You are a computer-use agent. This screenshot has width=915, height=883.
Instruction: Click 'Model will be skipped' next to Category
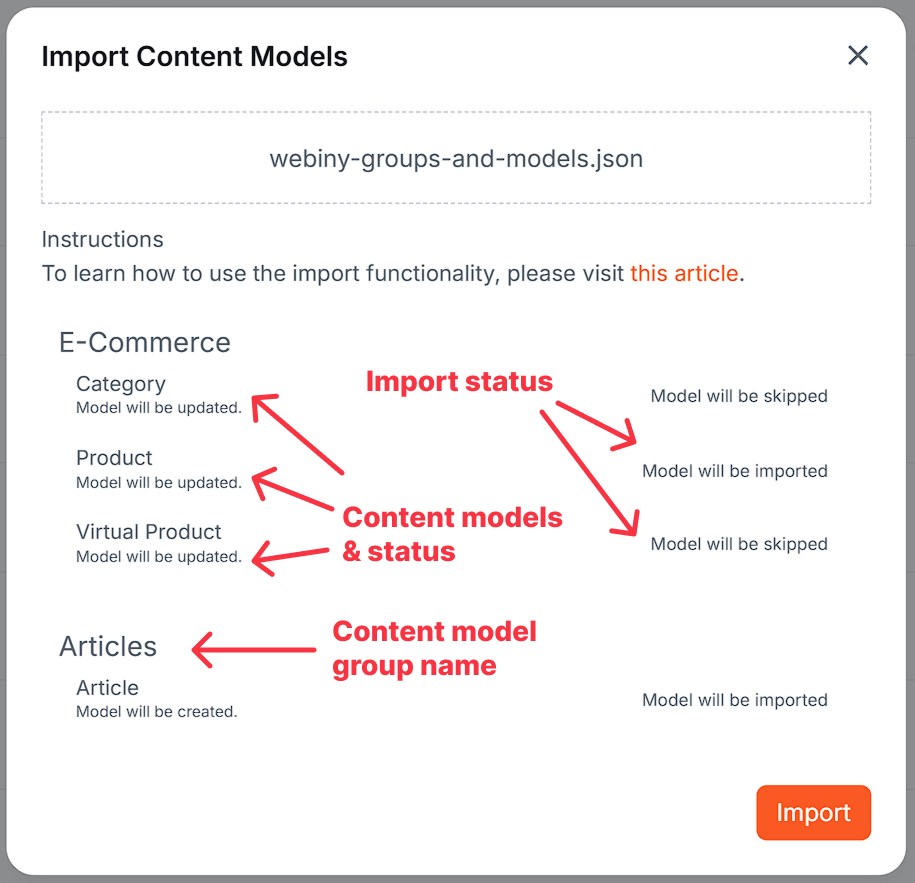click(738, 396)
